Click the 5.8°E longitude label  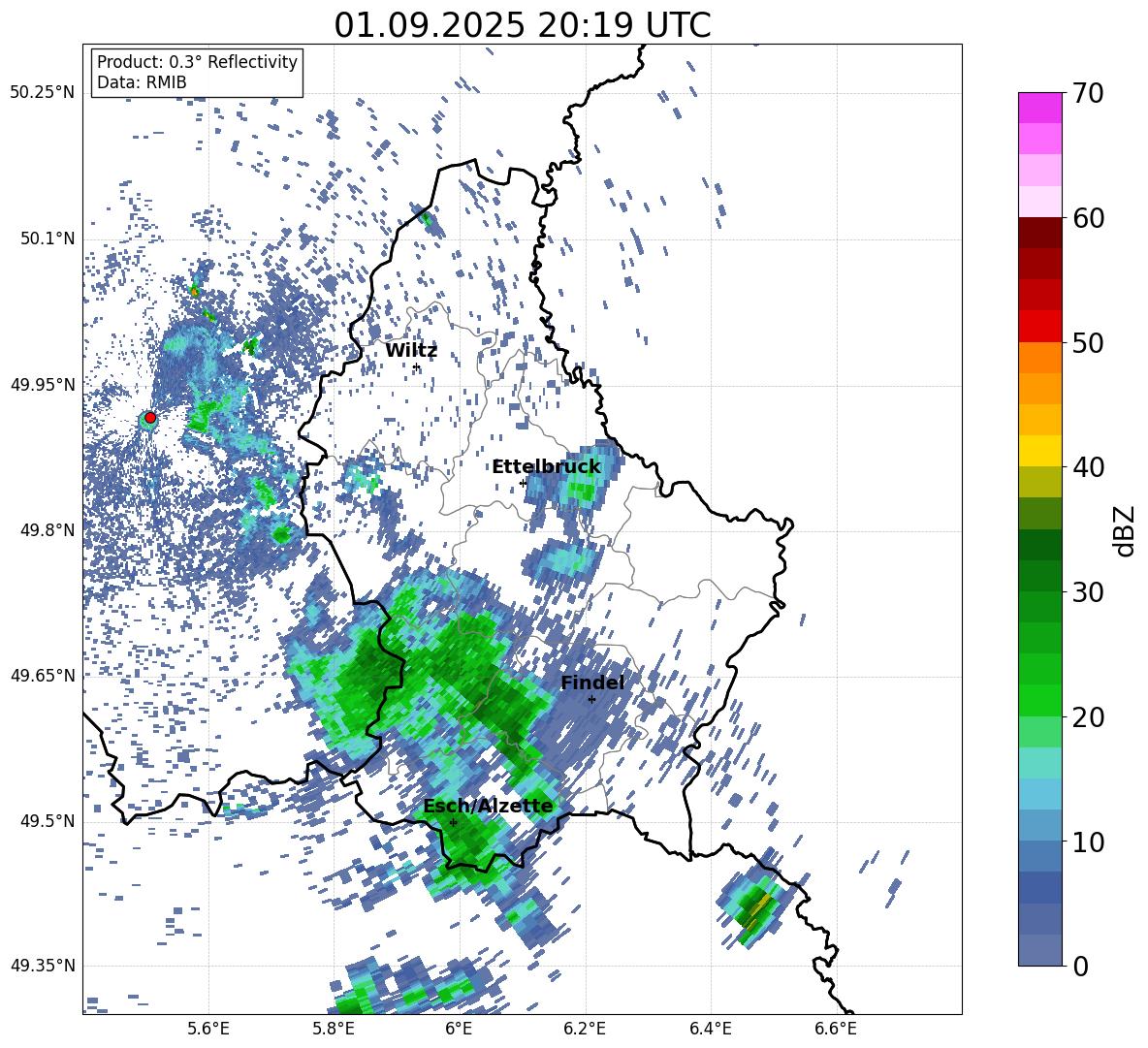334,1029
